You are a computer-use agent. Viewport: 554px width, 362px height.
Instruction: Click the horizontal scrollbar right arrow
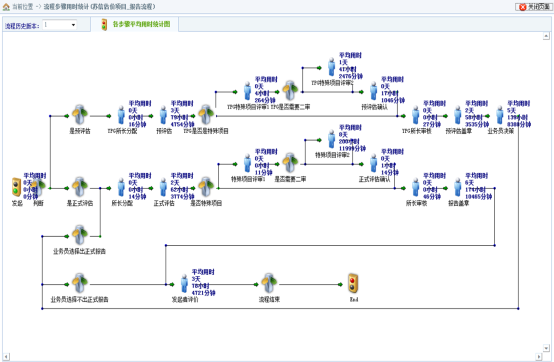pyautogui.click(x=539, y=357)
